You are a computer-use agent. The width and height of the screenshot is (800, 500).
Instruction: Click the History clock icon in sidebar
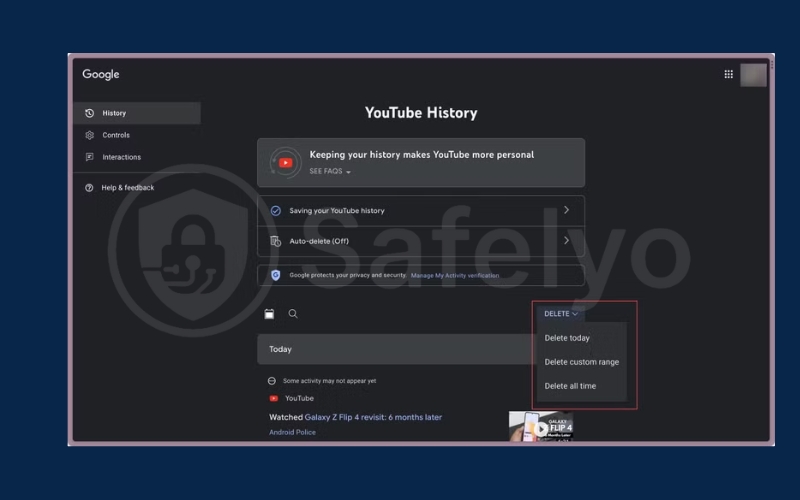pos(89,113)
